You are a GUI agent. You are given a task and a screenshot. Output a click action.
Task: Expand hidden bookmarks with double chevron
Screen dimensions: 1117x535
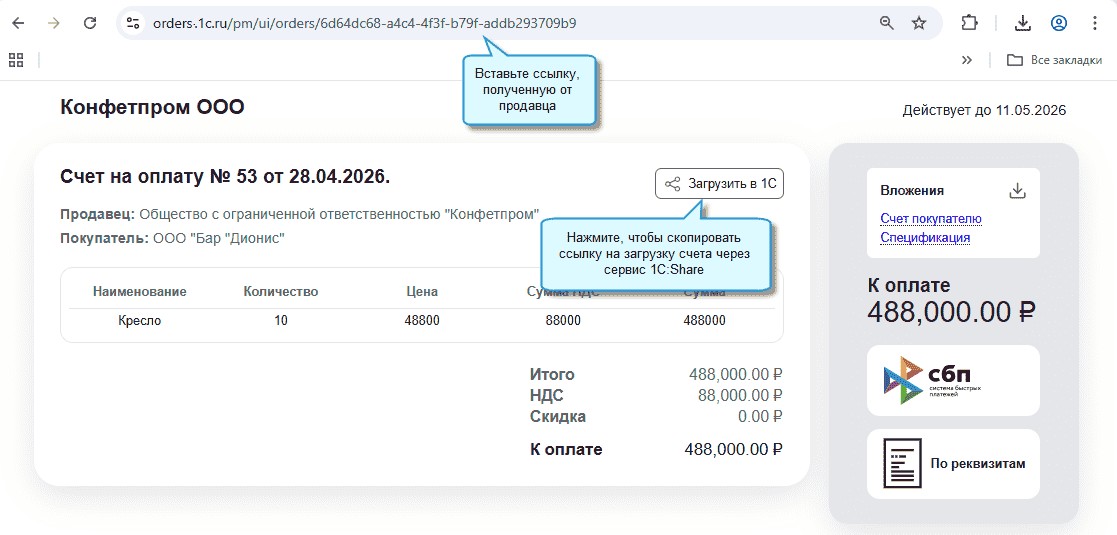click(x=967, y=60)
